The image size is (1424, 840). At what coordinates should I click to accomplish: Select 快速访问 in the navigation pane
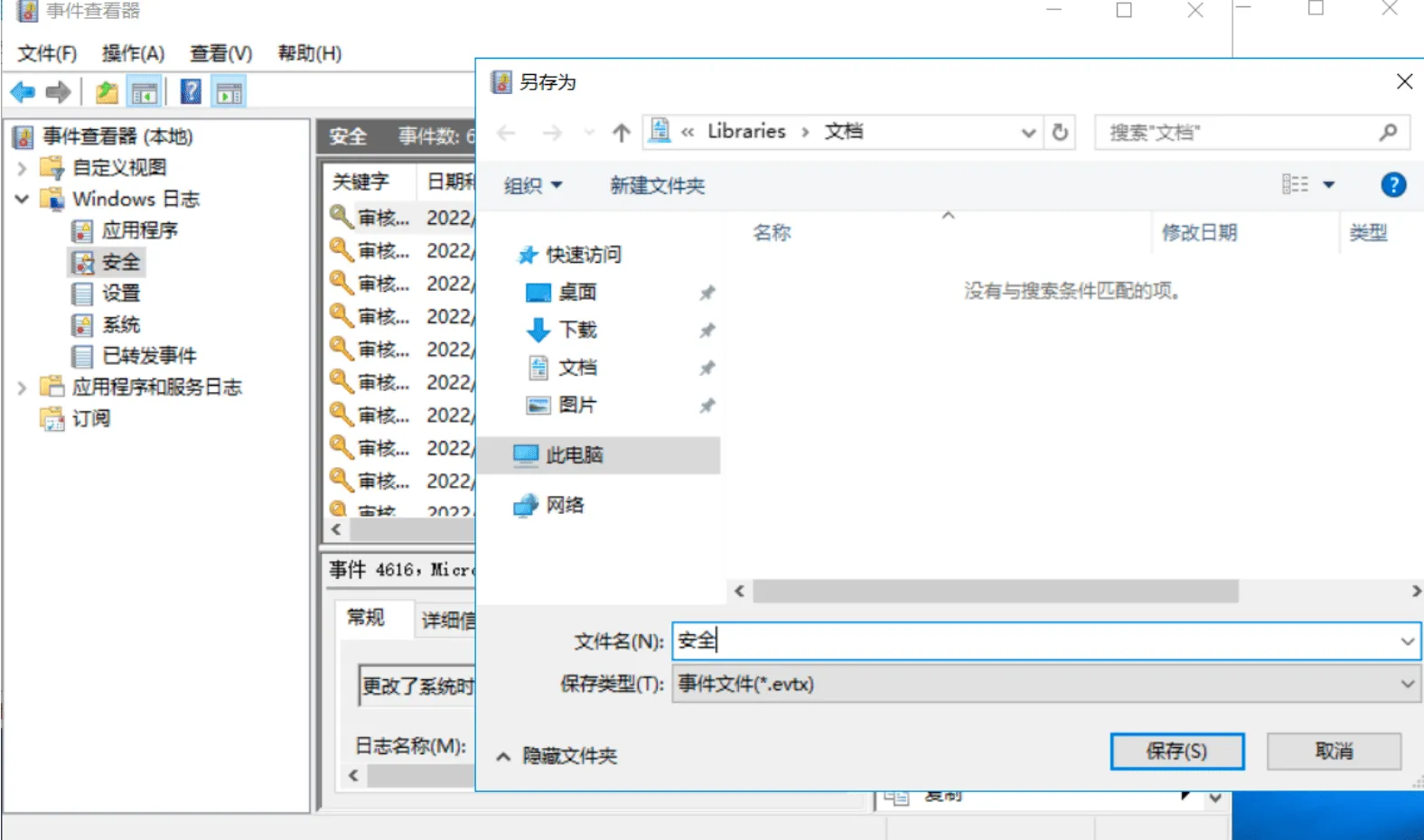(x=584, y=256)
